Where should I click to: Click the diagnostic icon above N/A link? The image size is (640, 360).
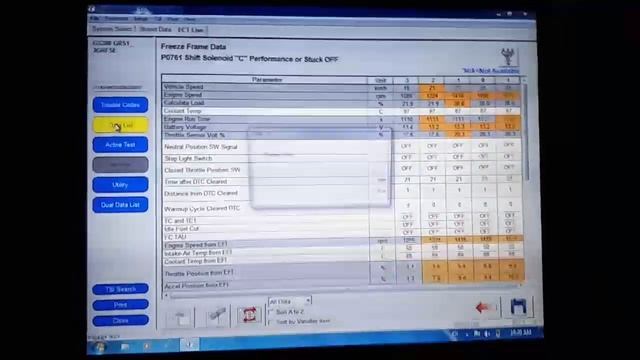coord(508,57)
